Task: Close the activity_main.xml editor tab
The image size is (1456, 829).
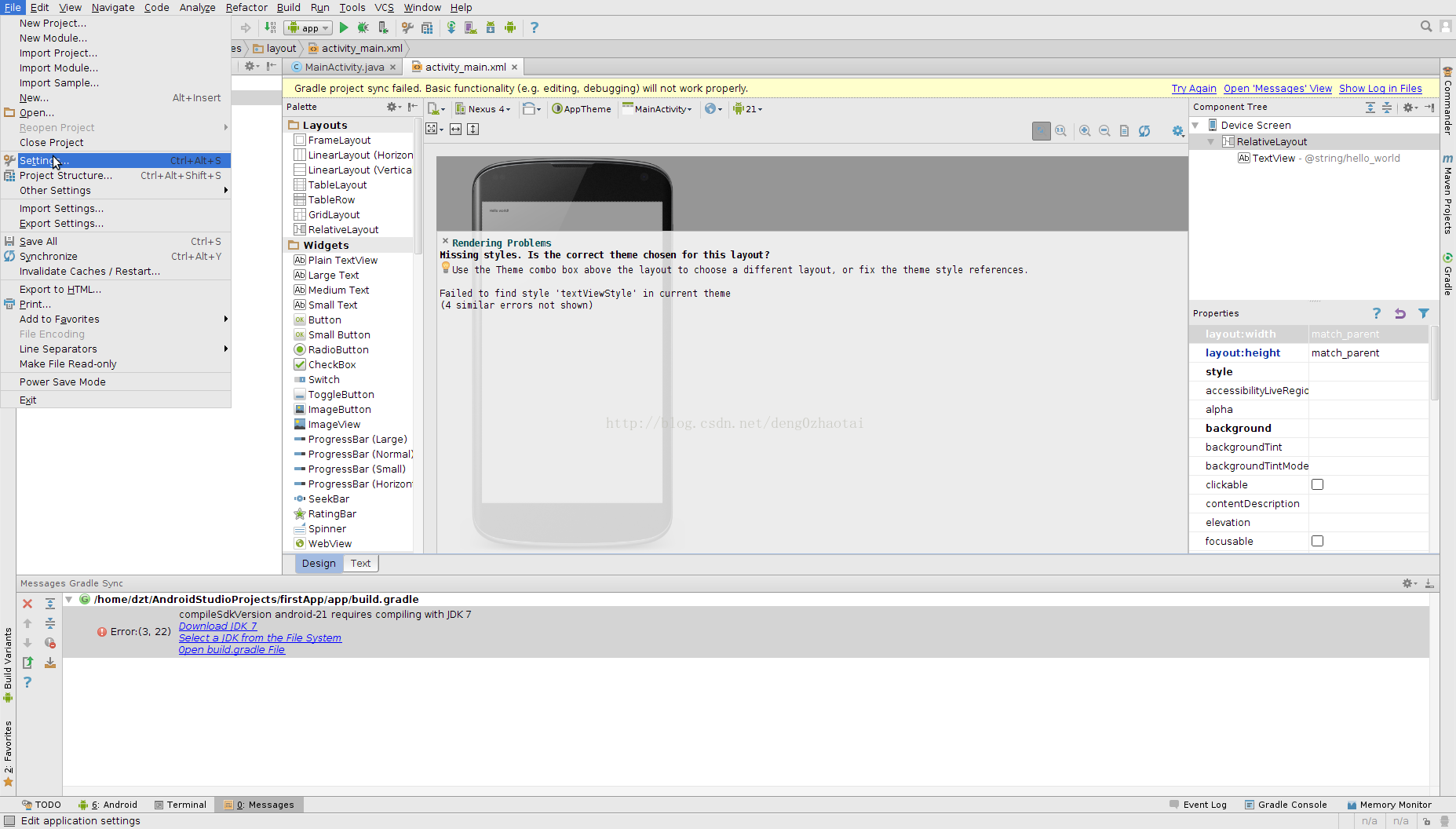Action: [x=515, y=67]
